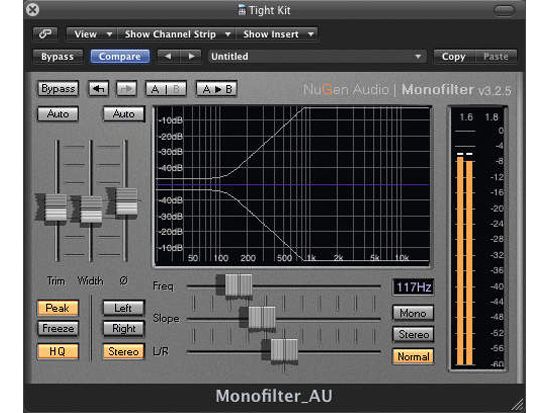The width and height of the screenshot is (550, 413).
Task: Click the window resize grip corner
Action: click(517, 405)
